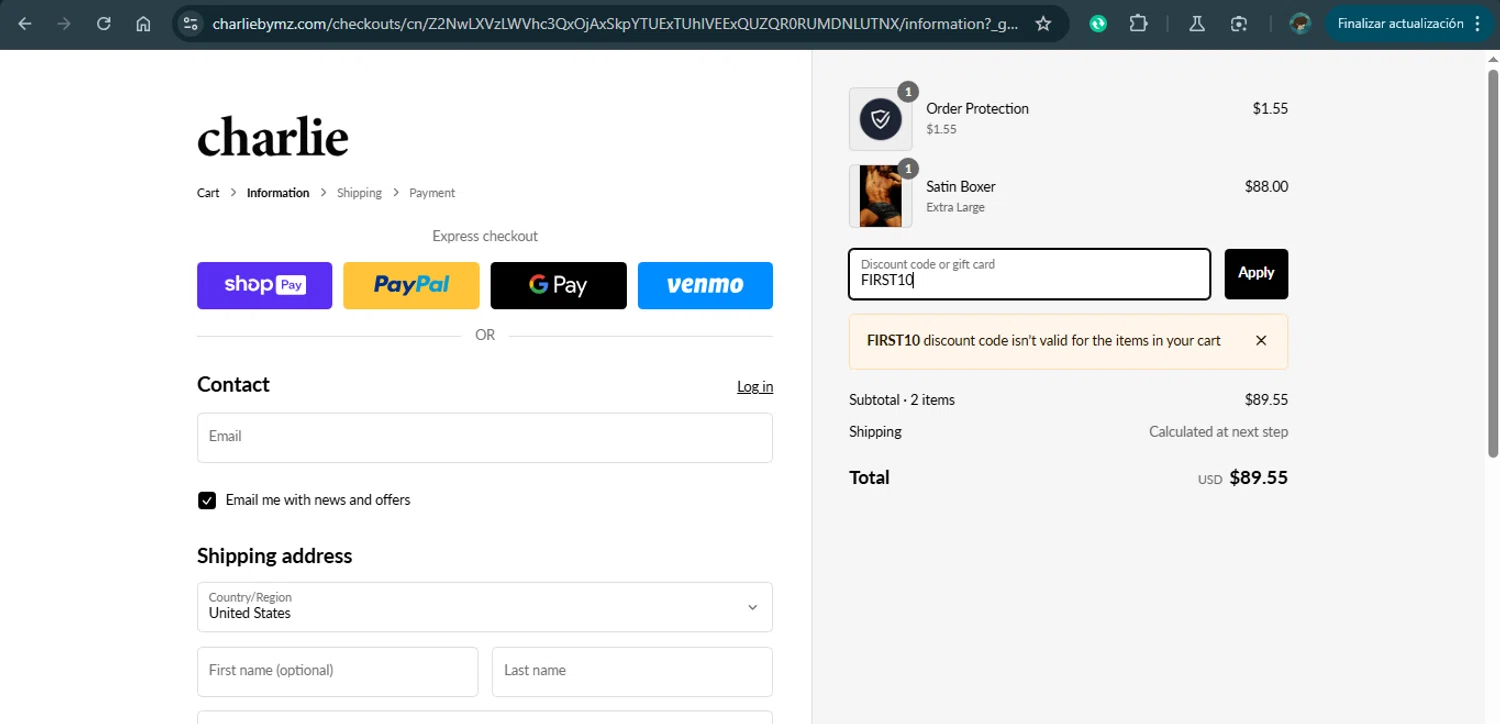Open the Chrome three-dot menu

(x=1478, y=23)
